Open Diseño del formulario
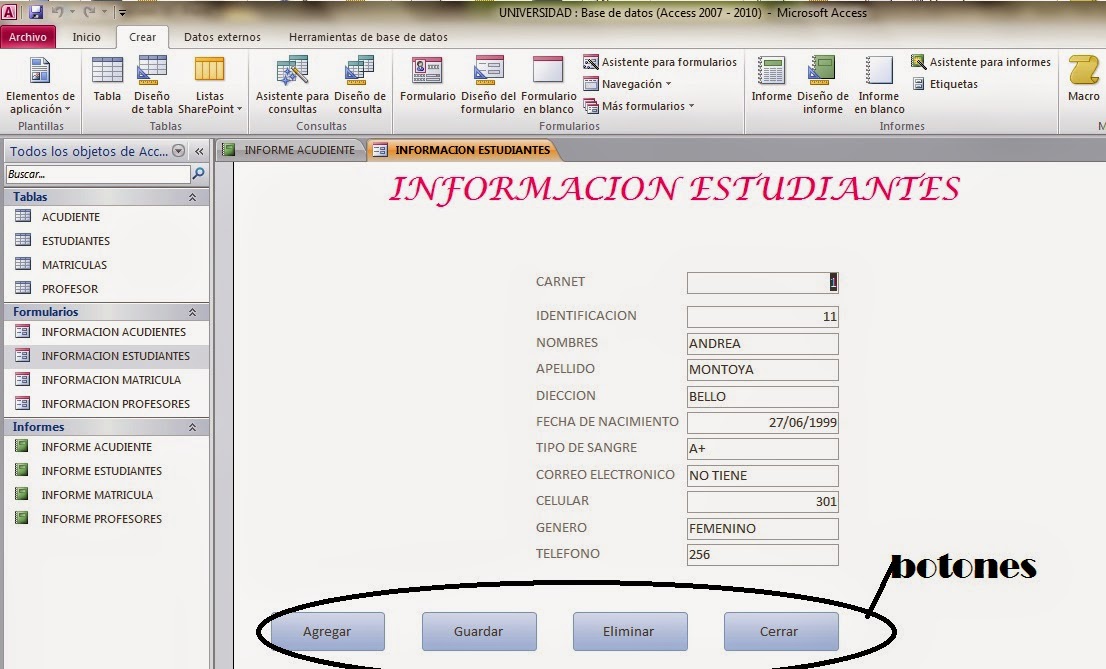1106x669 pixels. pyautogui.click(x=487, y=85)
